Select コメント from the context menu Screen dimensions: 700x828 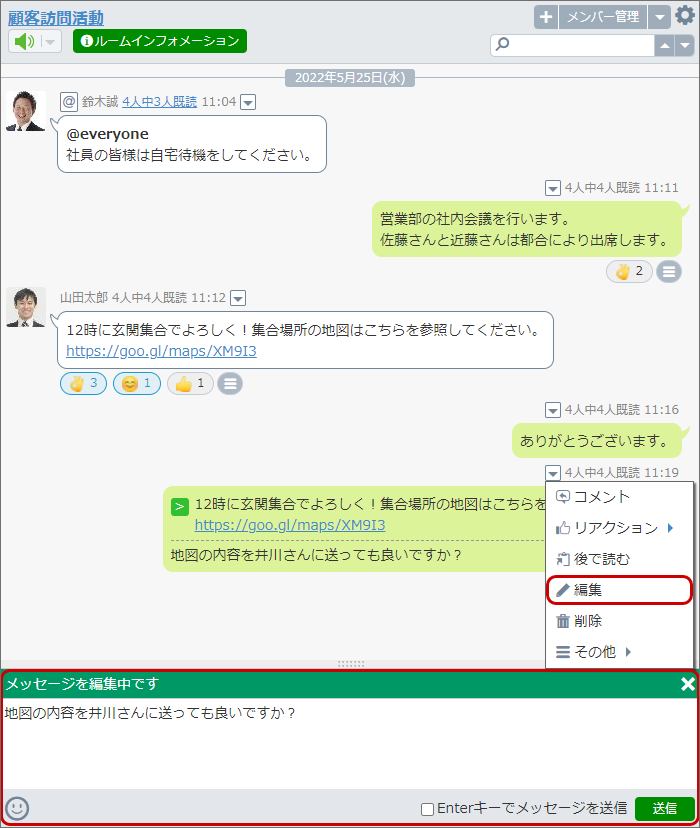tap(619, 497)
